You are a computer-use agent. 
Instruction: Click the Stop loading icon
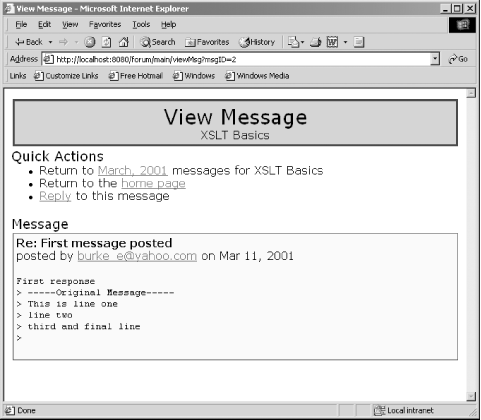(89, 42)
